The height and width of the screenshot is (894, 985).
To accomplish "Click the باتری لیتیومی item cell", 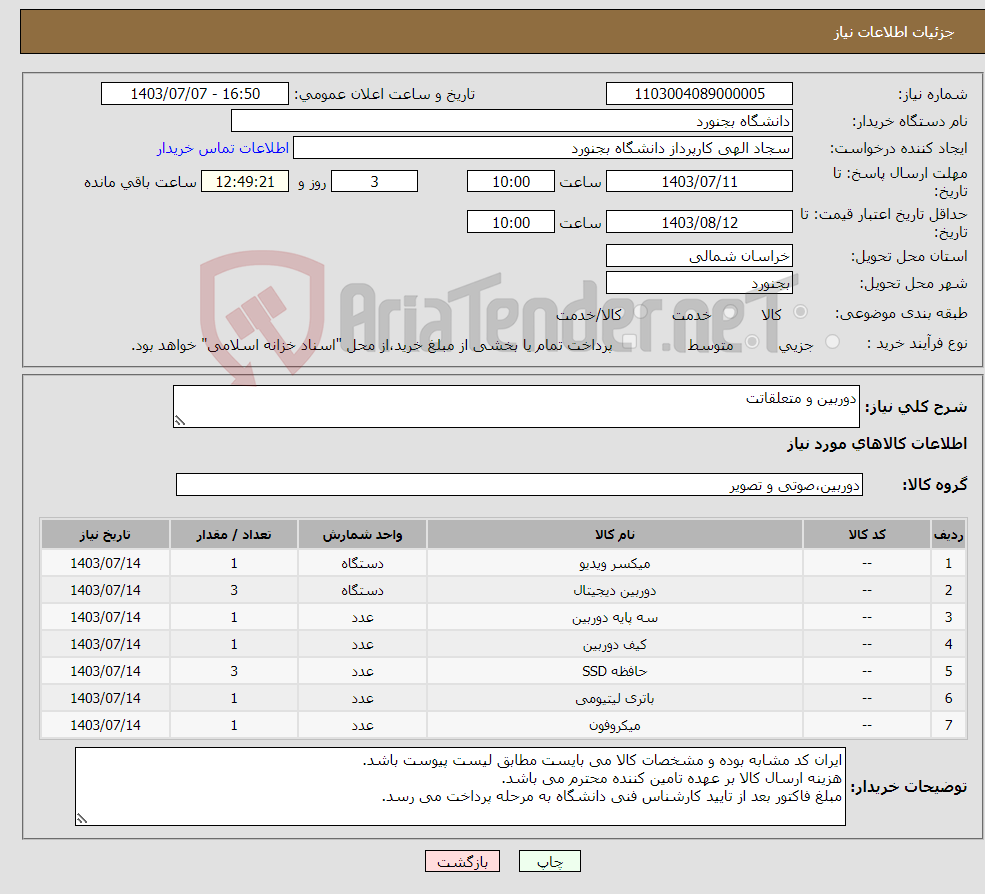I will pyautogui.click(x=615, y=698).
